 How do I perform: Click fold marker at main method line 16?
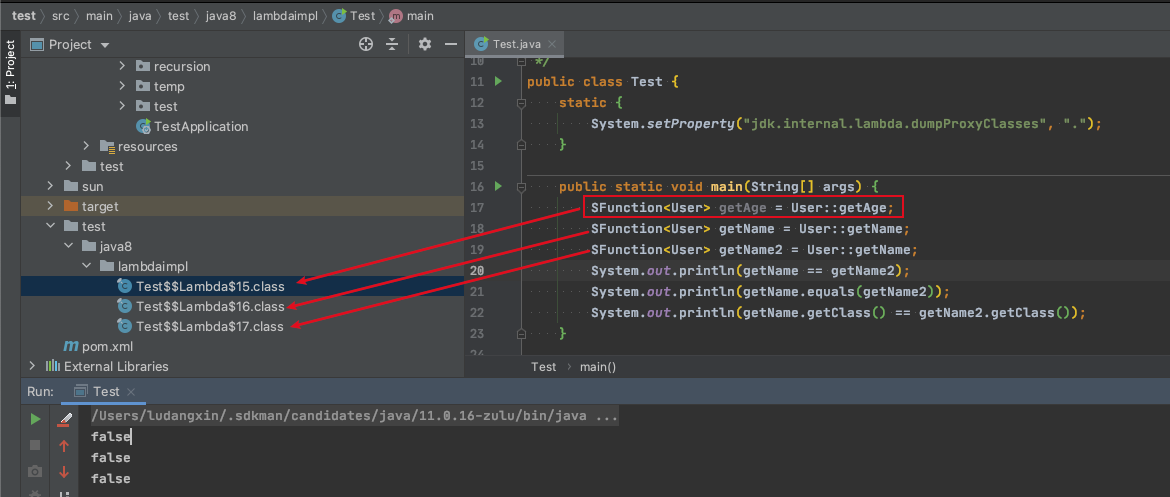pos(521,186)
